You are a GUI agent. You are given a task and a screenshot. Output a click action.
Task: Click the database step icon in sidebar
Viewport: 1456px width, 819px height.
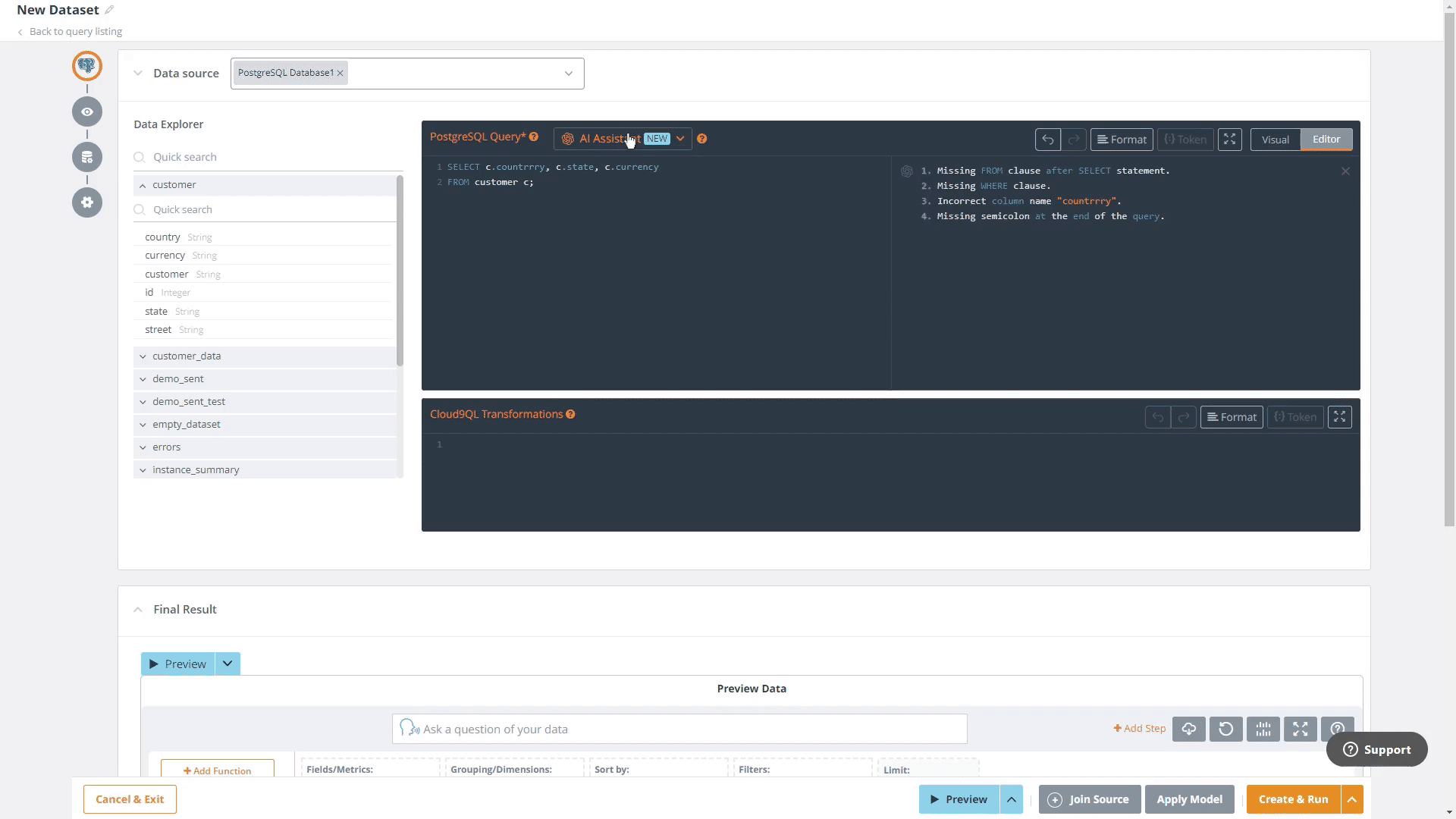coord(87,157)
